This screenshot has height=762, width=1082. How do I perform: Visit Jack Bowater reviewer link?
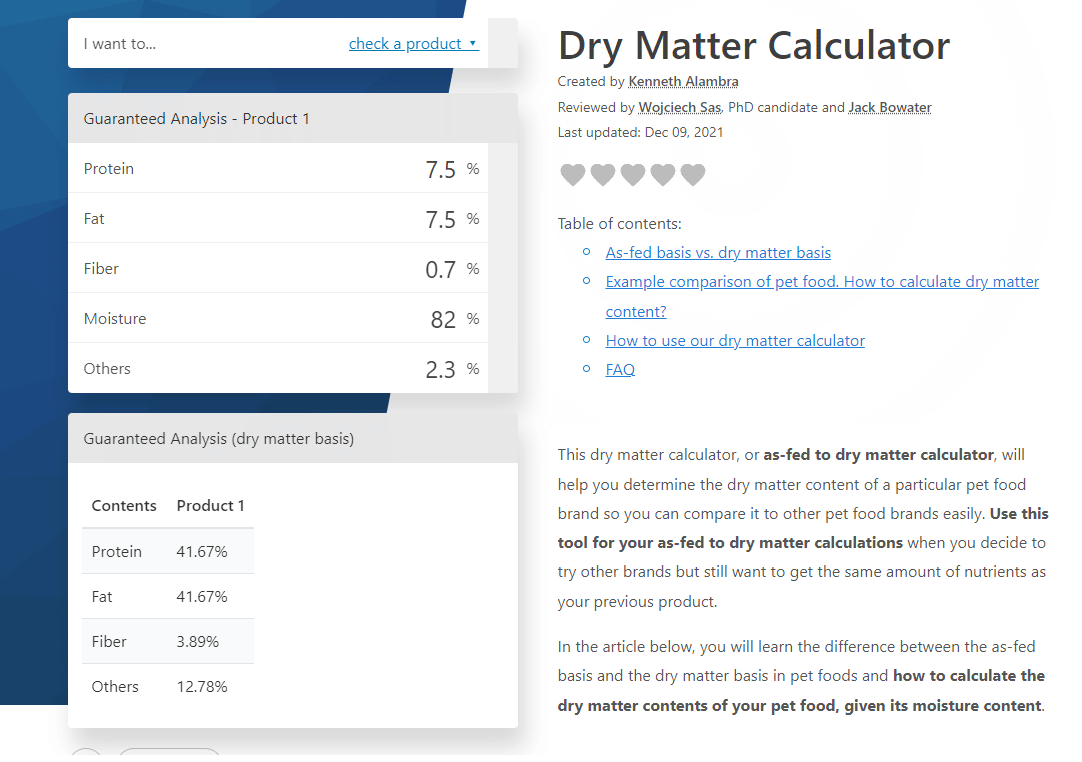[x=889, y=108]
